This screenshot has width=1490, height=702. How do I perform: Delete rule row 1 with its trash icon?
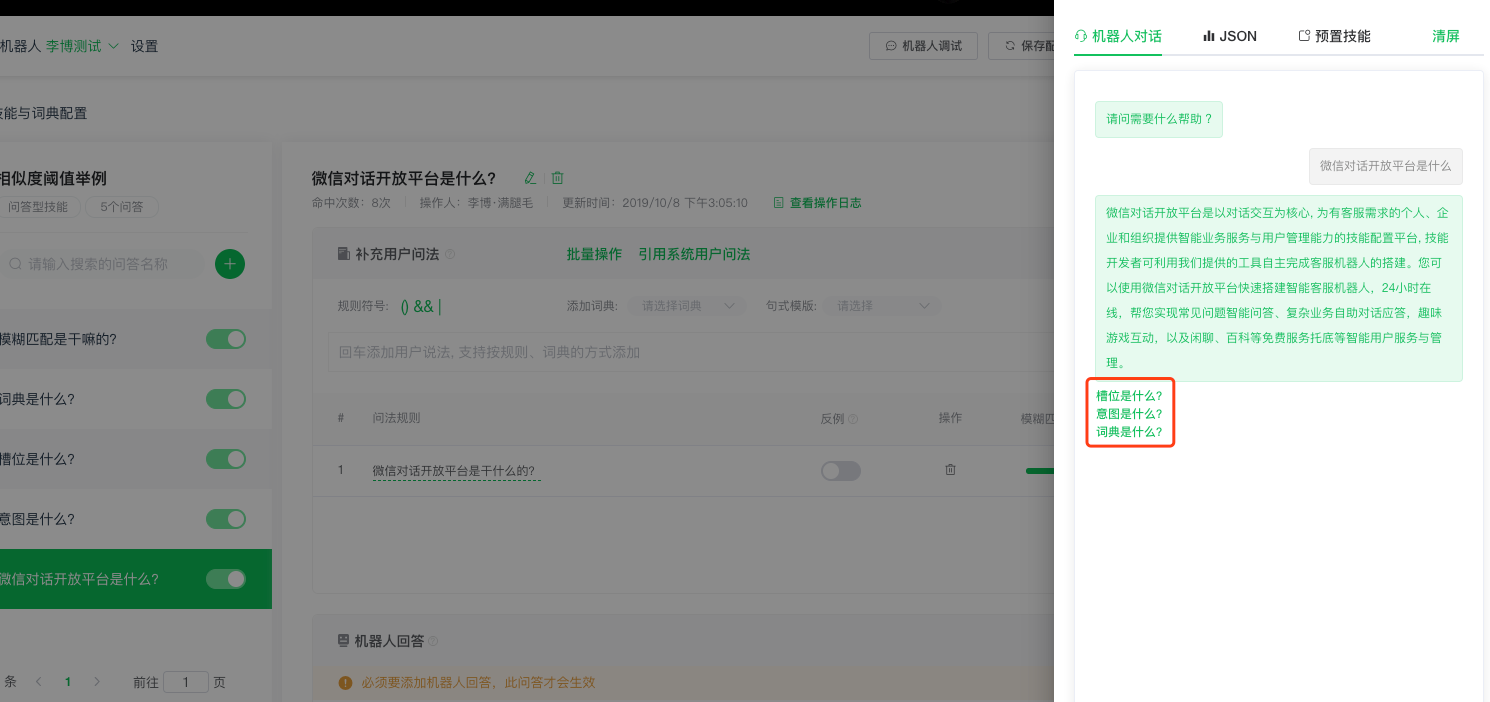950,470
